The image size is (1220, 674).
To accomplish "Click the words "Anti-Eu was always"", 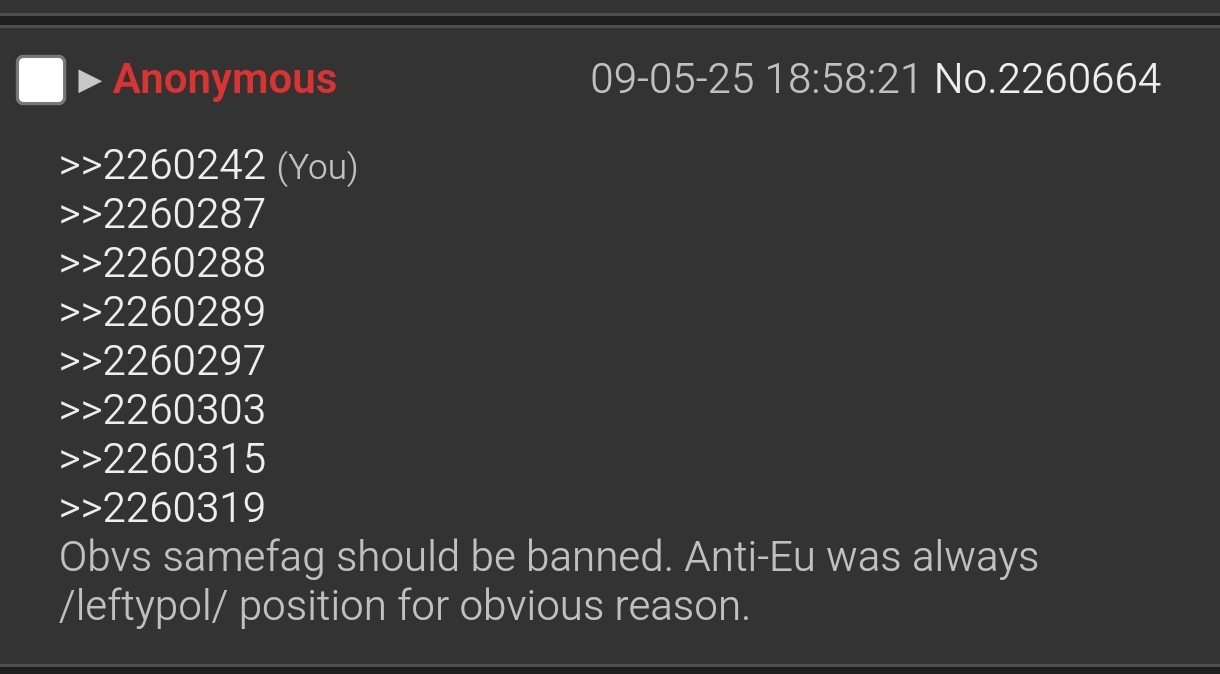I will point(861,557).
